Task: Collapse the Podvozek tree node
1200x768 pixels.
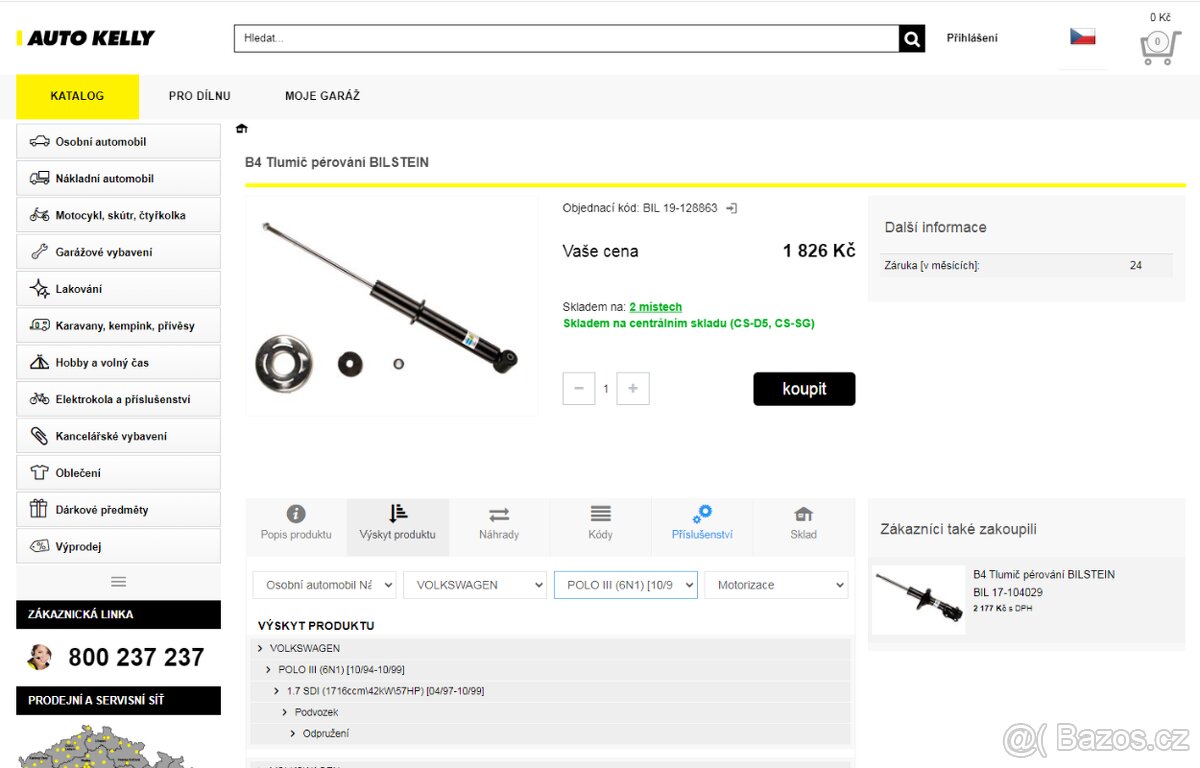Action: point(285,712)
